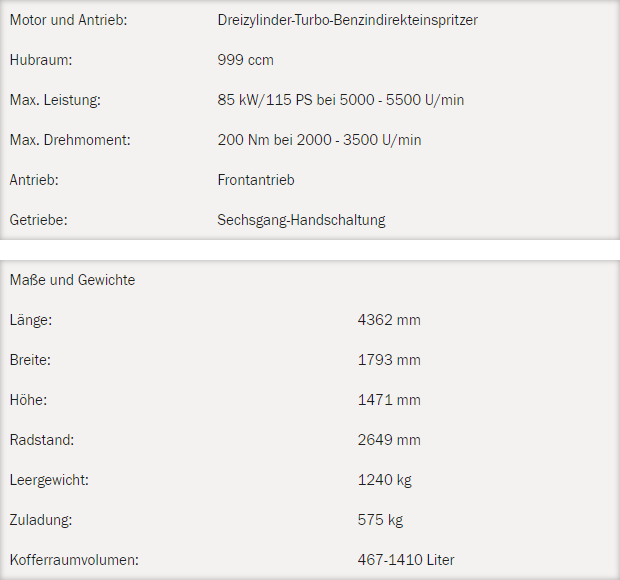
Task: Click the 'Kofferraumvolumen:' row label
Action: [x=73, y=560]
